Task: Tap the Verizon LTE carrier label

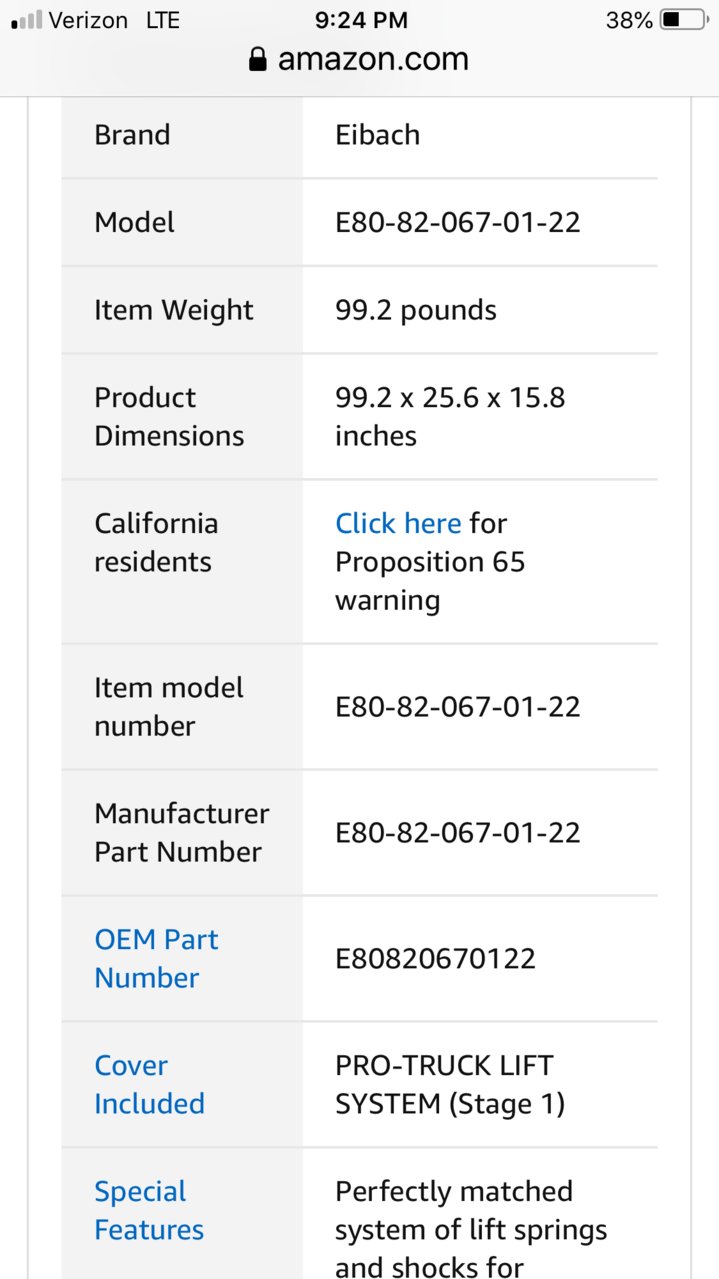Action: click(114, 20)
